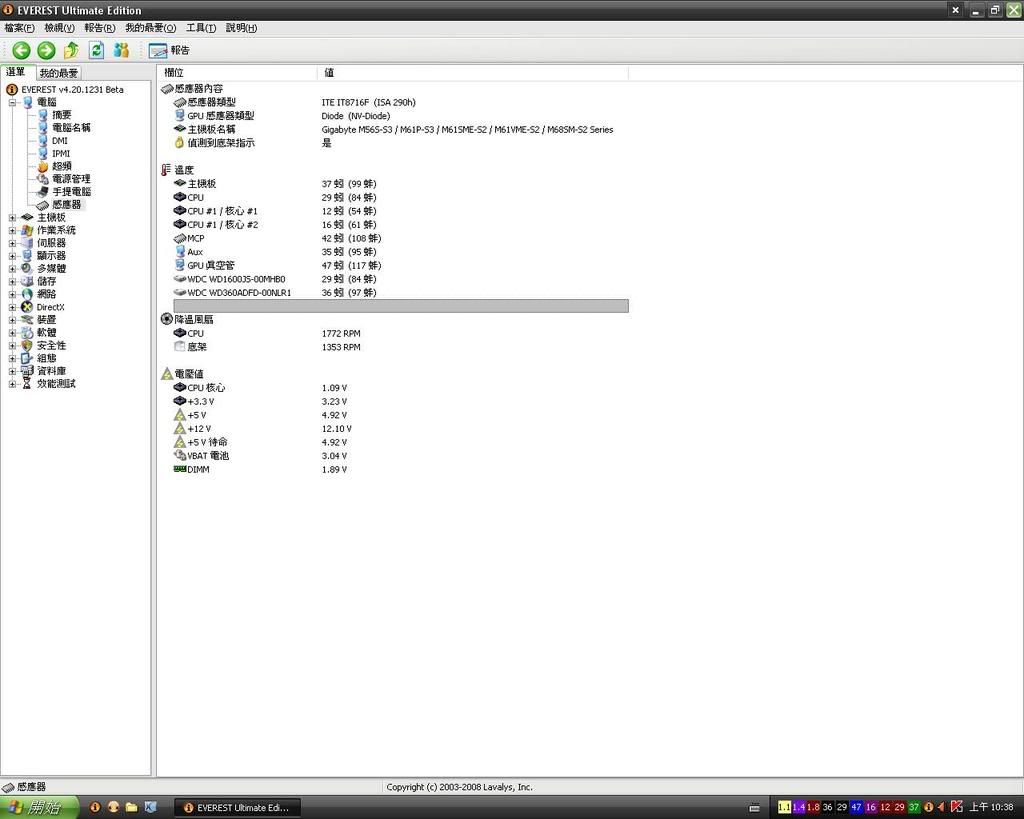1024x819 pixels.
Task: Expand the 作業系統 tree branch
Action: point(12,231)
